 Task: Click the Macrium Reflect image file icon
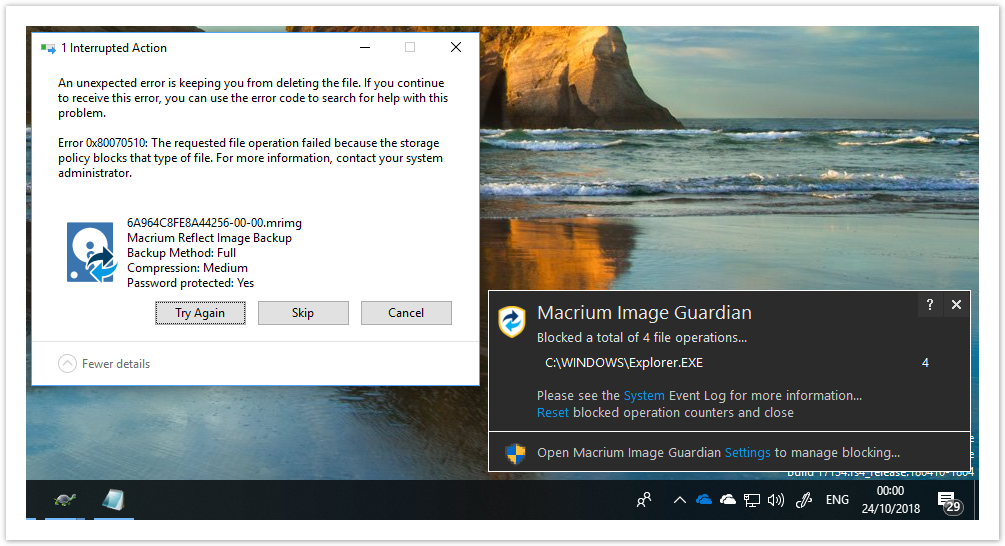(x=91, y=252)
